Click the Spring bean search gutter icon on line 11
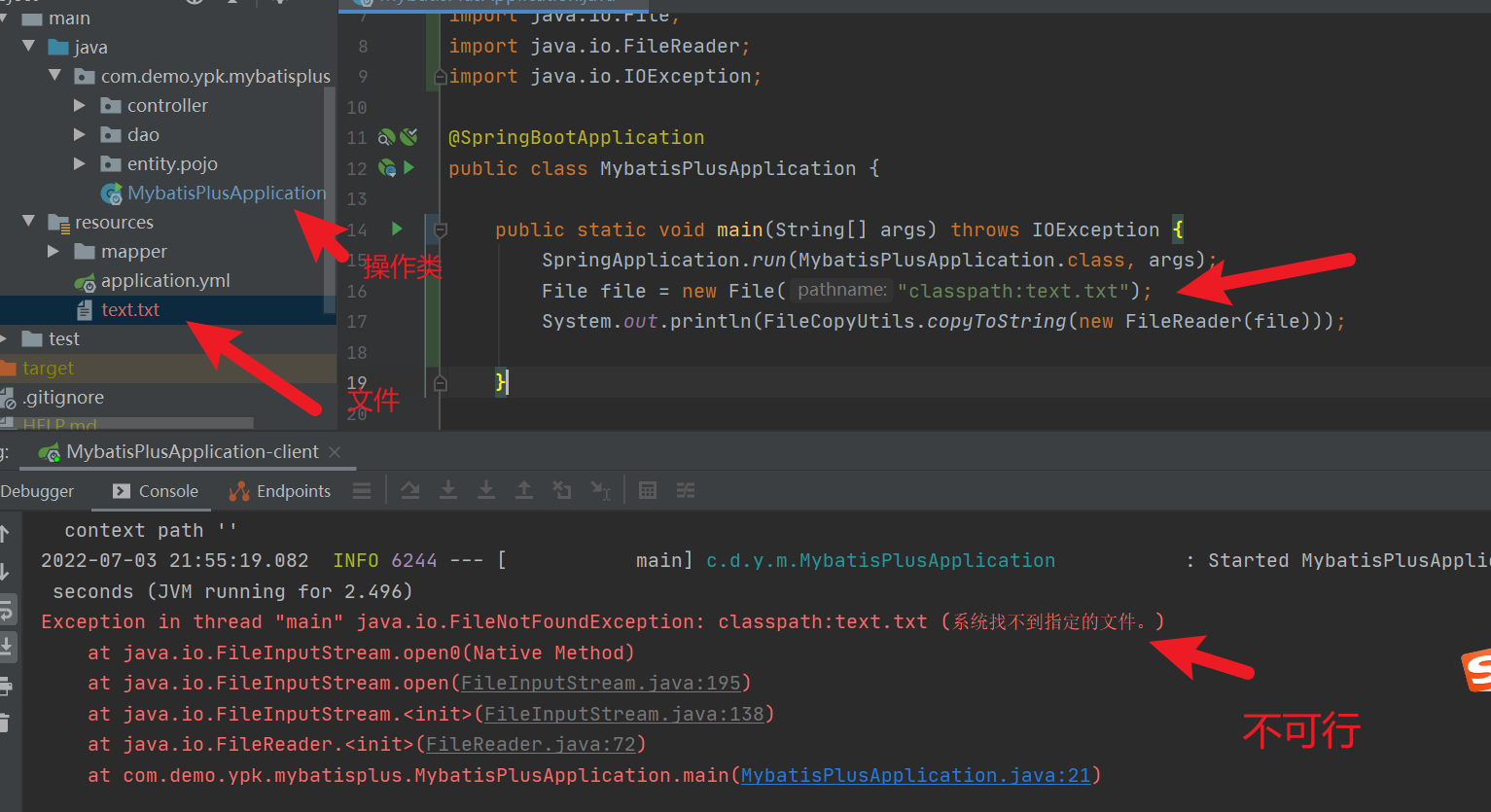Screen dimensions: 1491x812 click(386, 137)
